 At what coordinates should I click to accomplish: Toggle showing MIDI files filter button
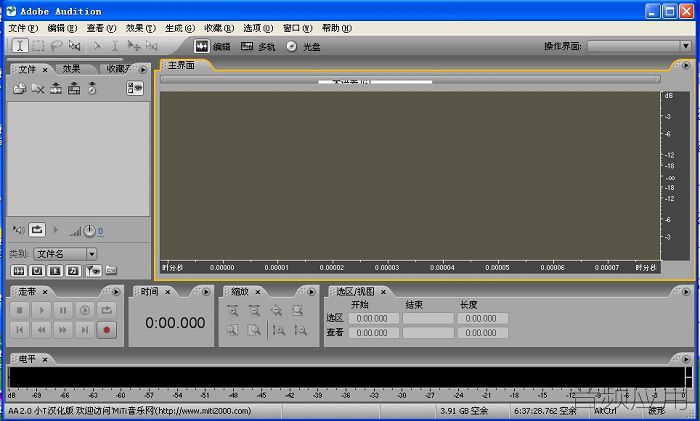(74, 271)
